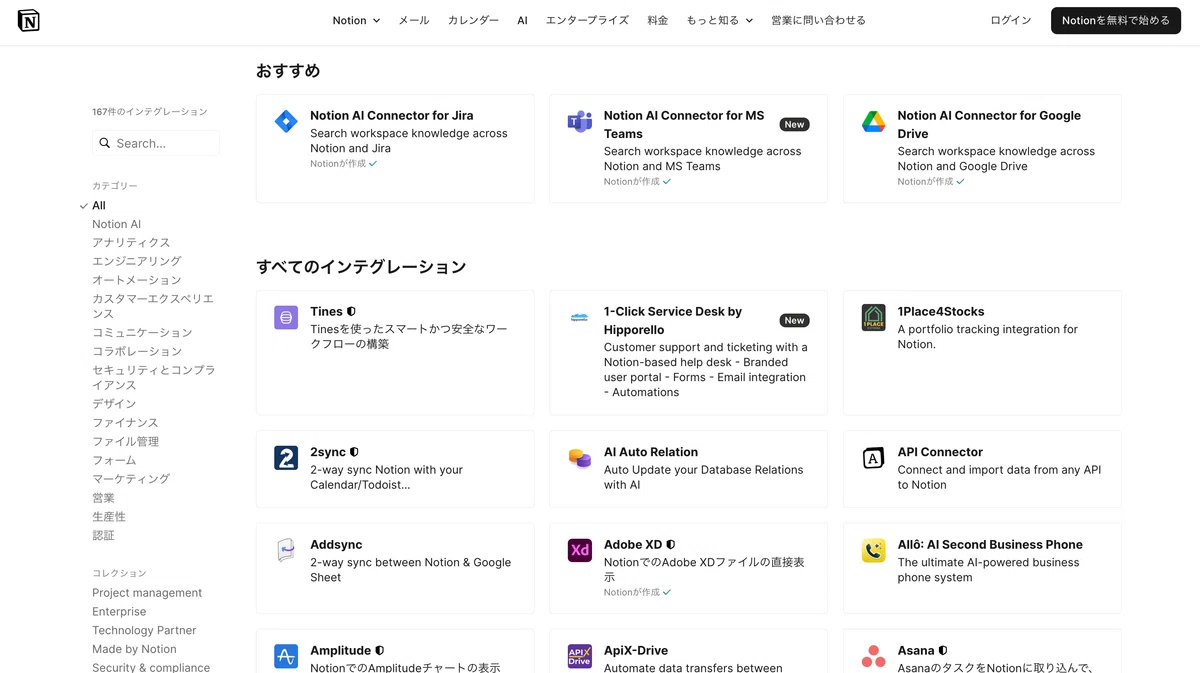
Task: Click the Notion logo icon
Action: (29, 20)
